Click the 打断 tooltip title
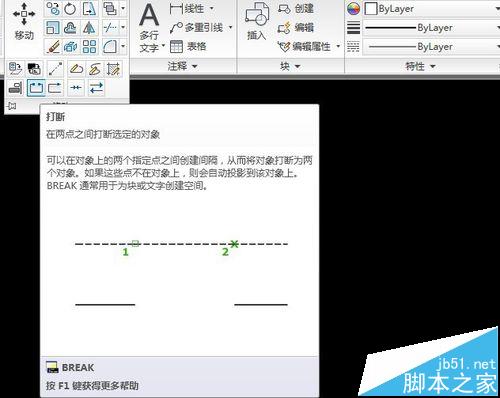Viewport: 500px width, 398px height. pos(55,117)
